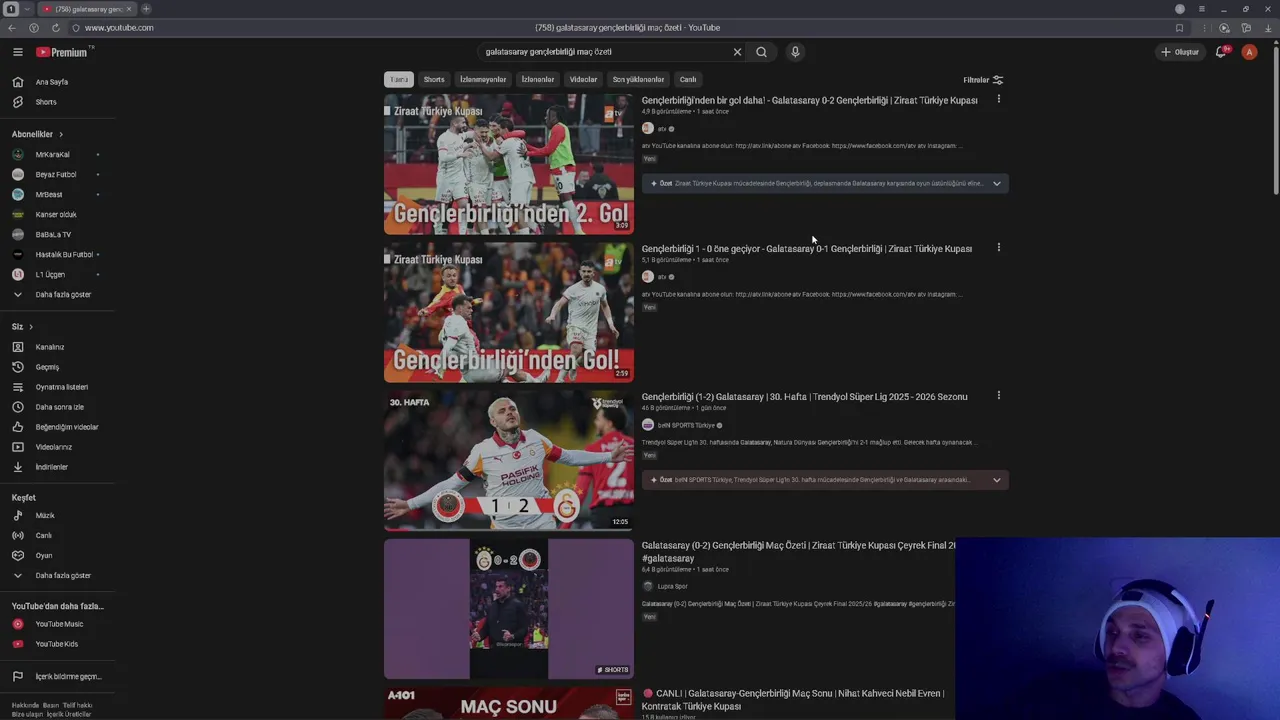Bookmark page via address bar icon

click(1179, 28)
